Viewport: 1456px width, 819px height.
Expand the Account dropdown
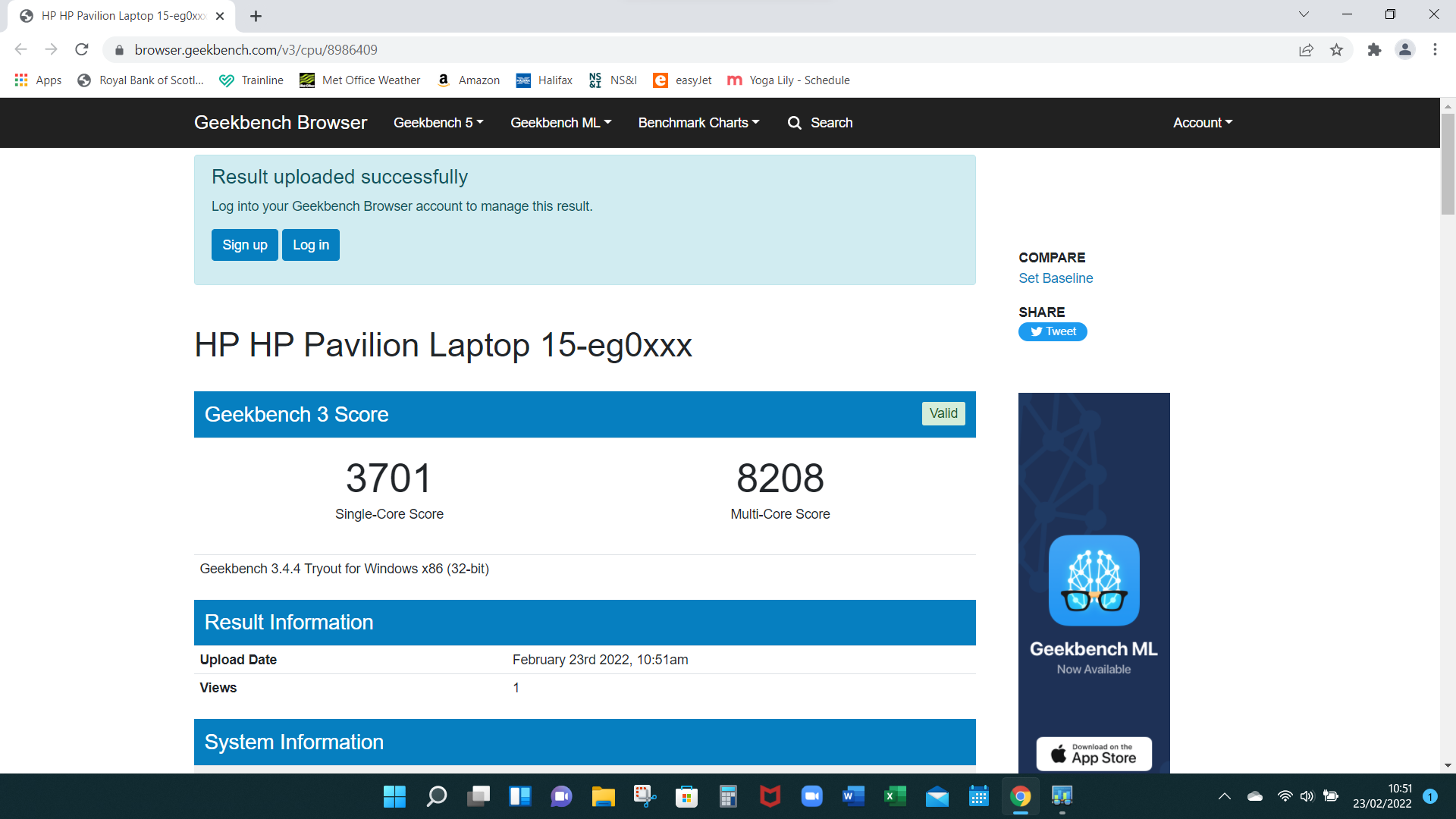tap(1203, 123)
